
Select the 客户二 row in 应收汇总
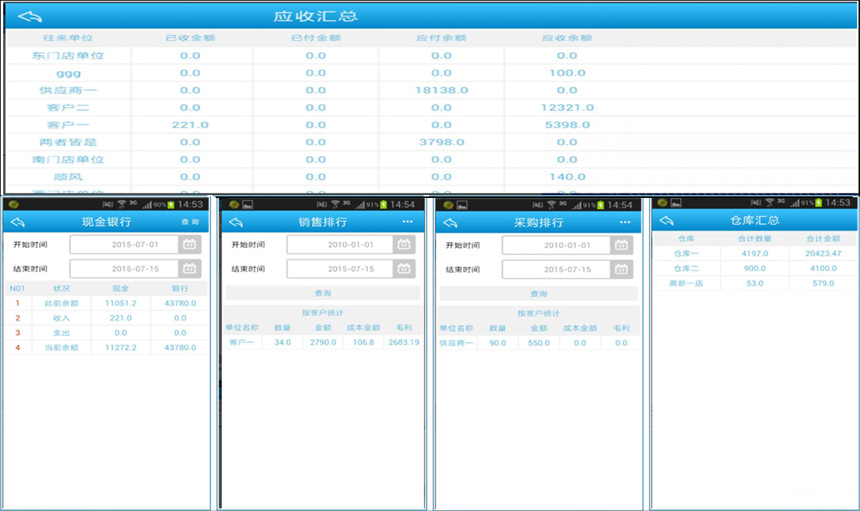tap(68, 107)
